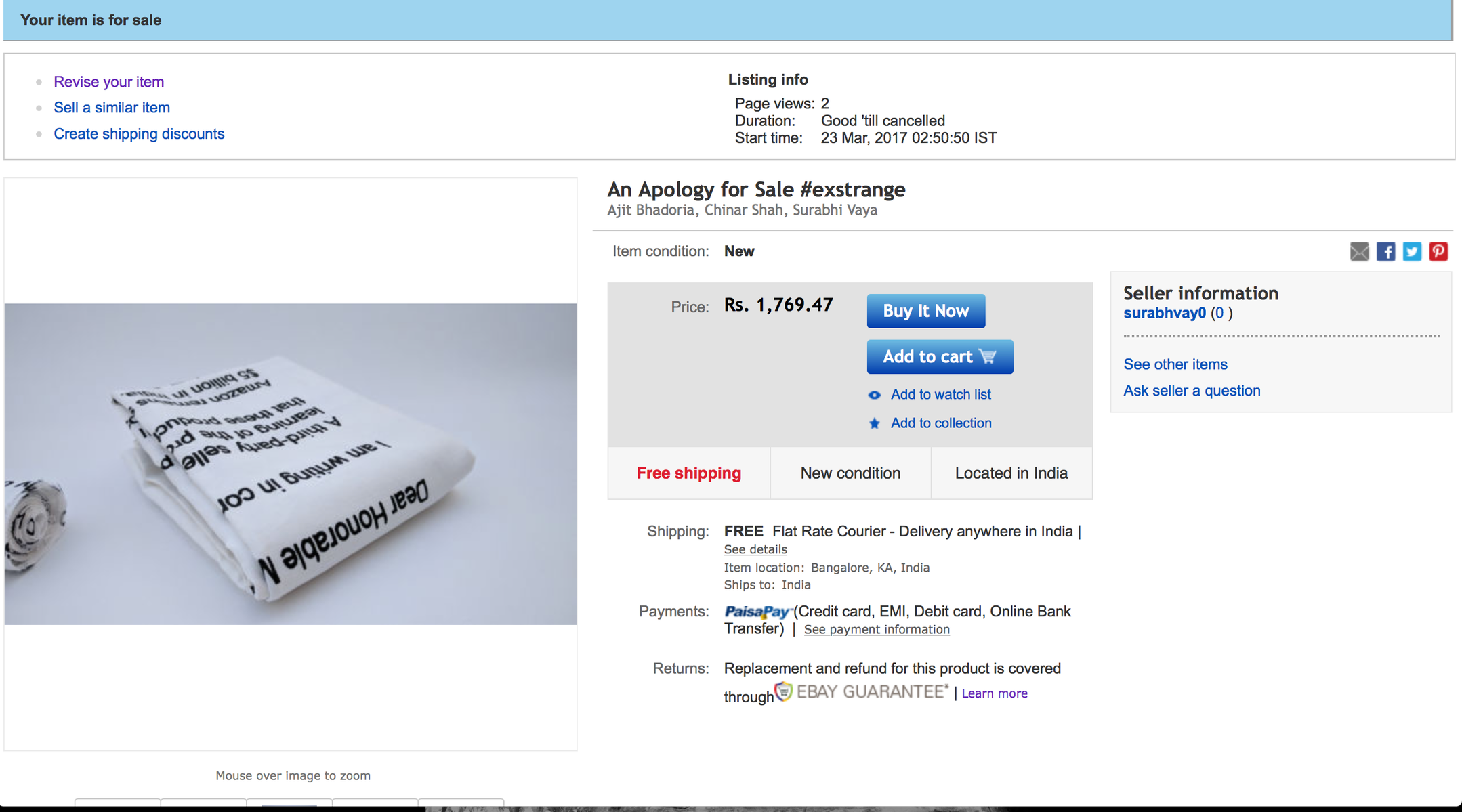1462x812 pixels.
Task: Share listing on Facebook icon
Action: coord(1385,252)
